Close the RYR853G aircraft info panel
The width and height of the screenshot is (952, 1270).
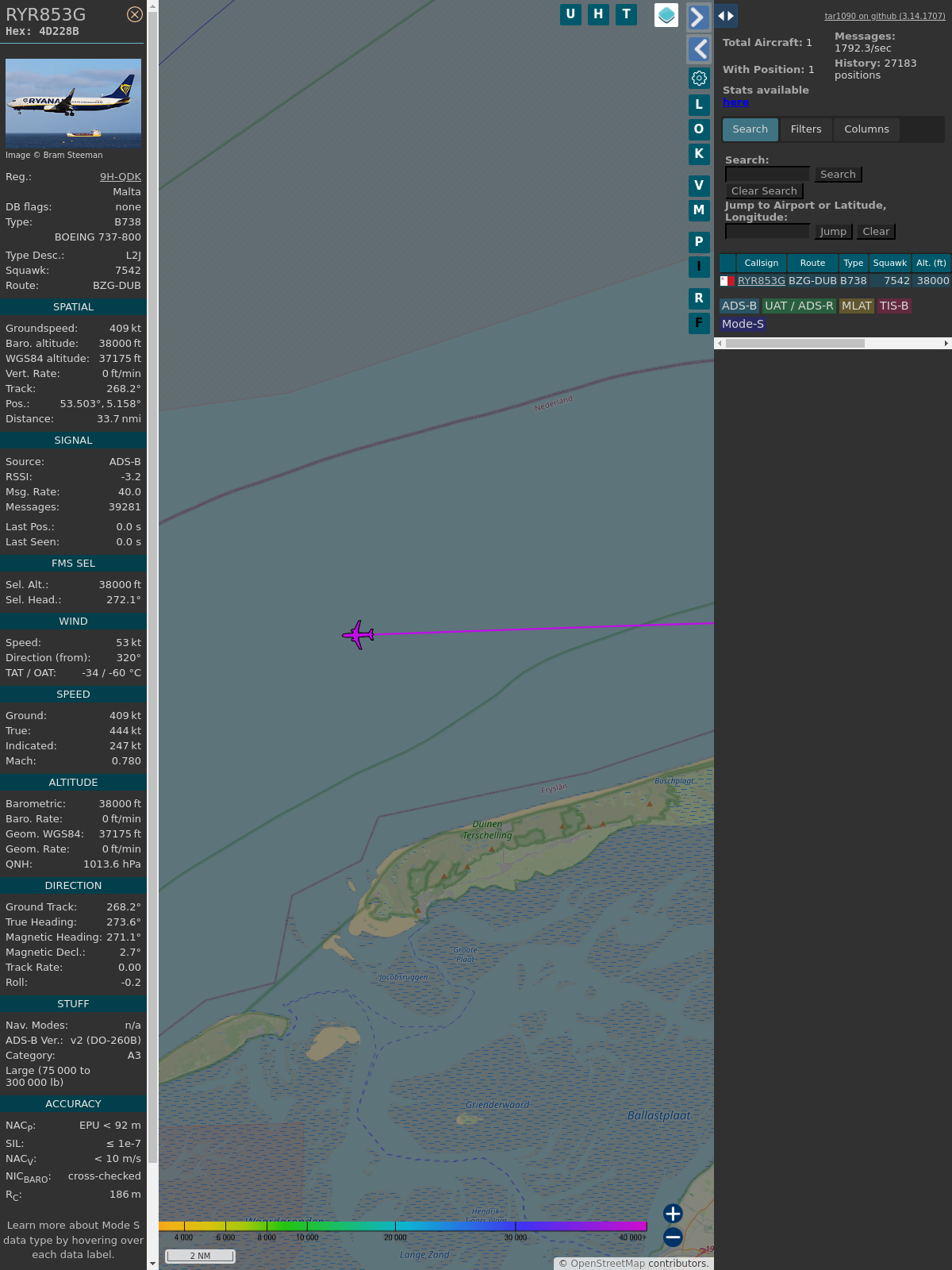coord(135,14)
